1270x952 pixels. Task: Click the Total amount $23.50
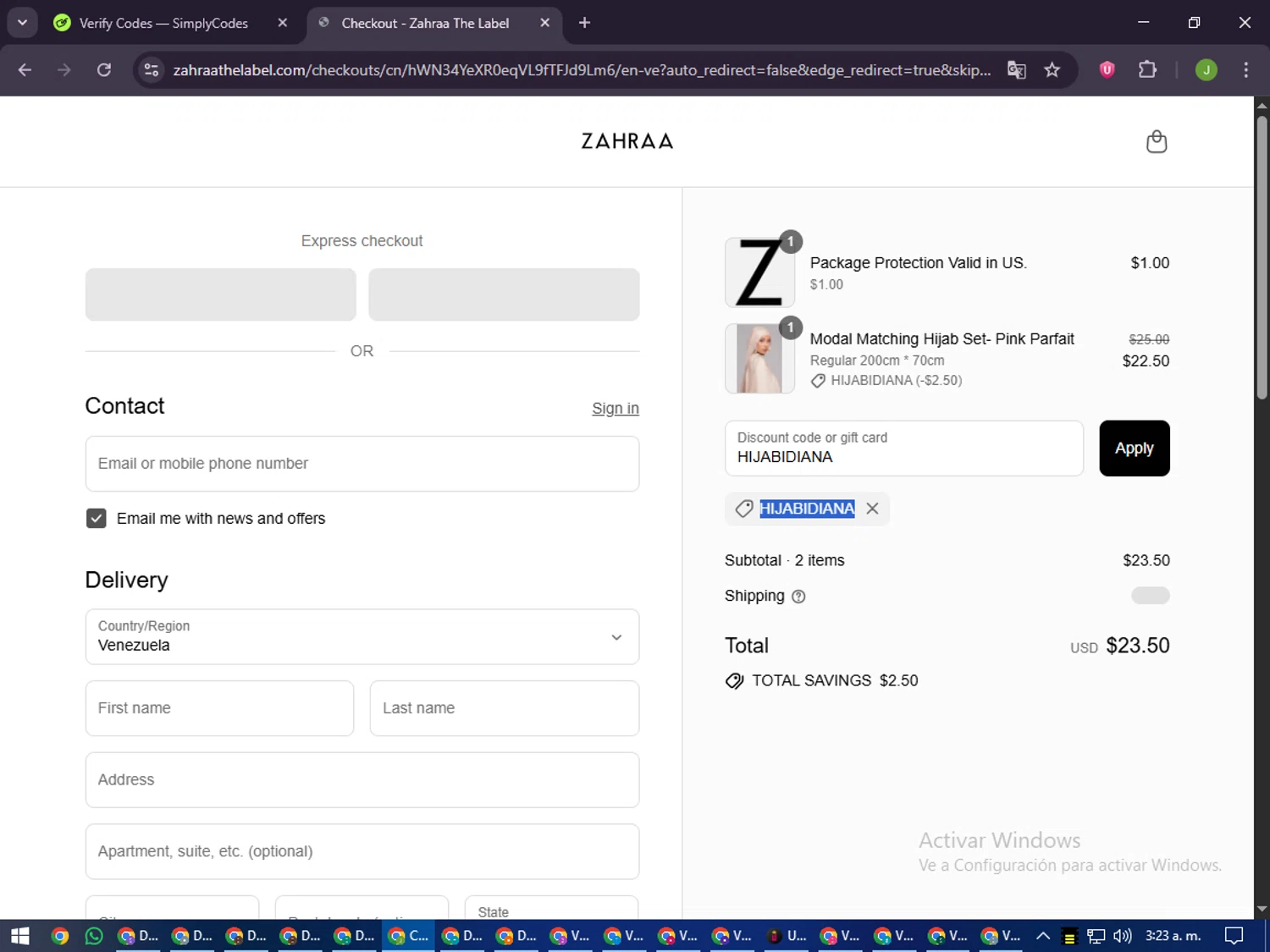[1138, 646]
